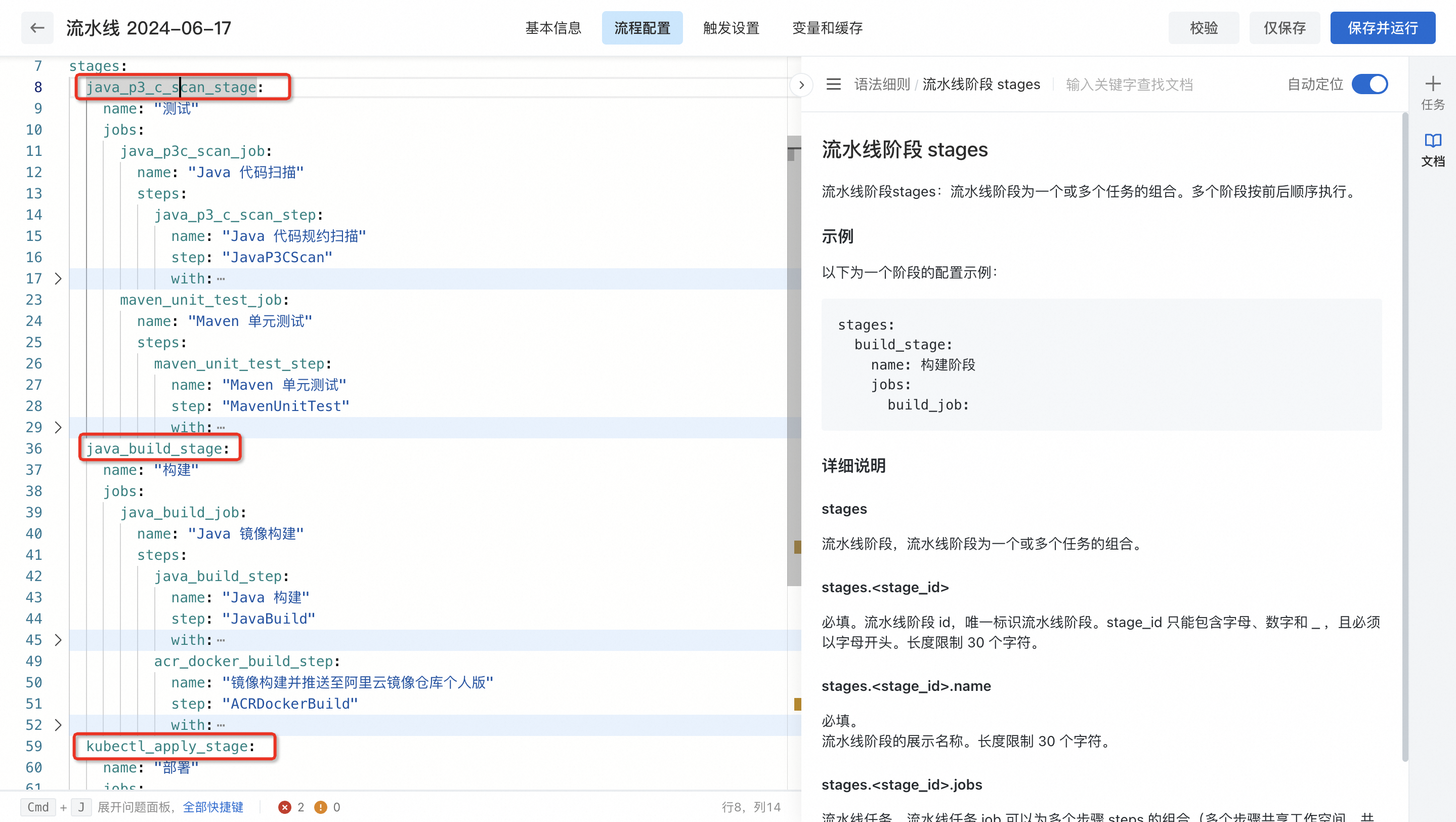Click the docs panel vertical scrollbar
Screen dimensions: 1456x822
tap(1405, 437)
